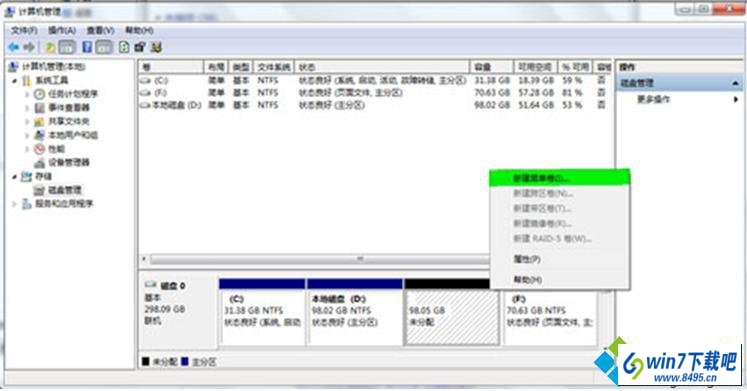Screen dimensions: 747x391
Task: Sort by the 可用空间 column header
Action: coord(536,67)
